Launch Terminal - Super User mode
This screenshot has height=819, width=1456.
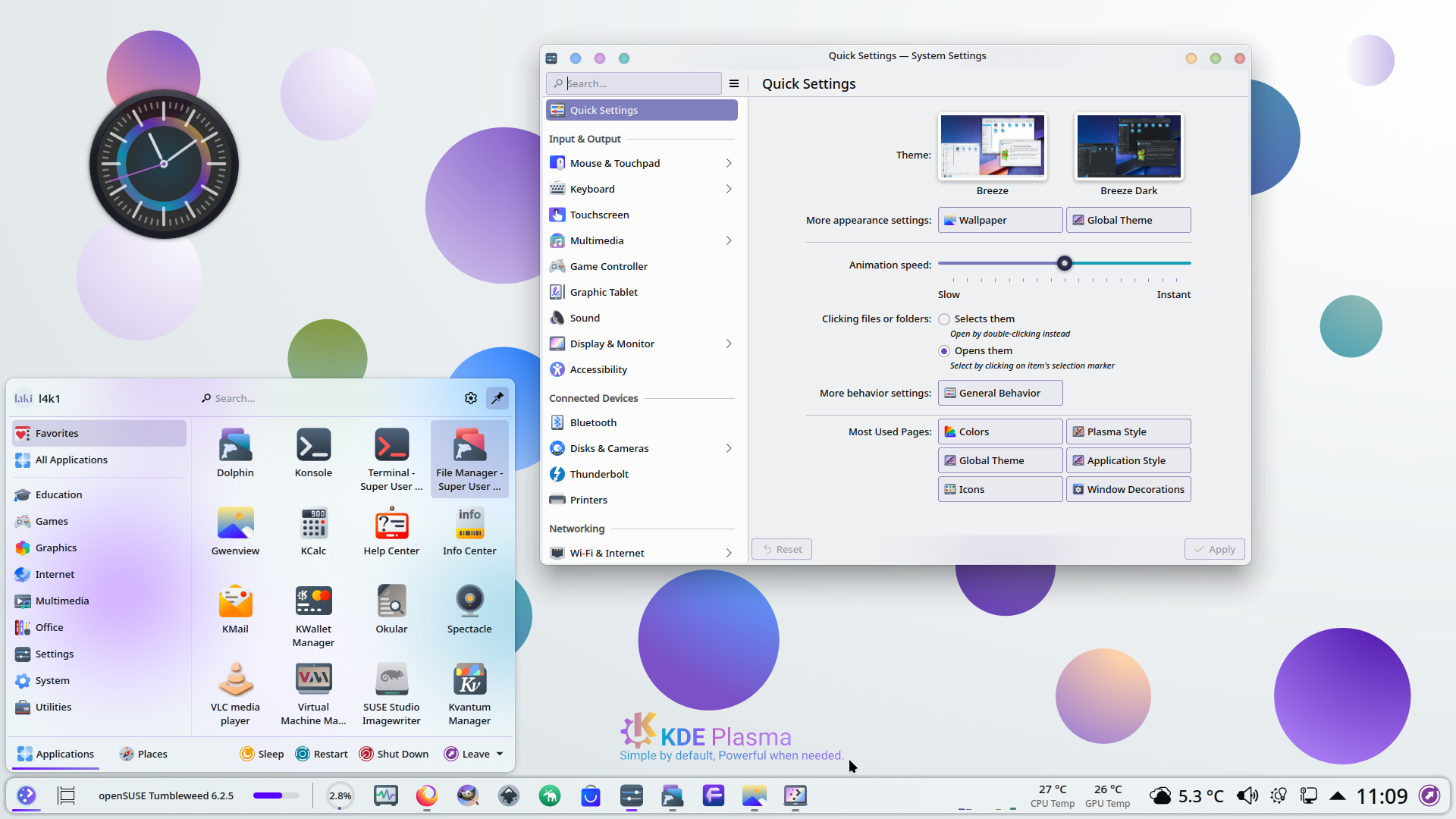click(391, 460)
